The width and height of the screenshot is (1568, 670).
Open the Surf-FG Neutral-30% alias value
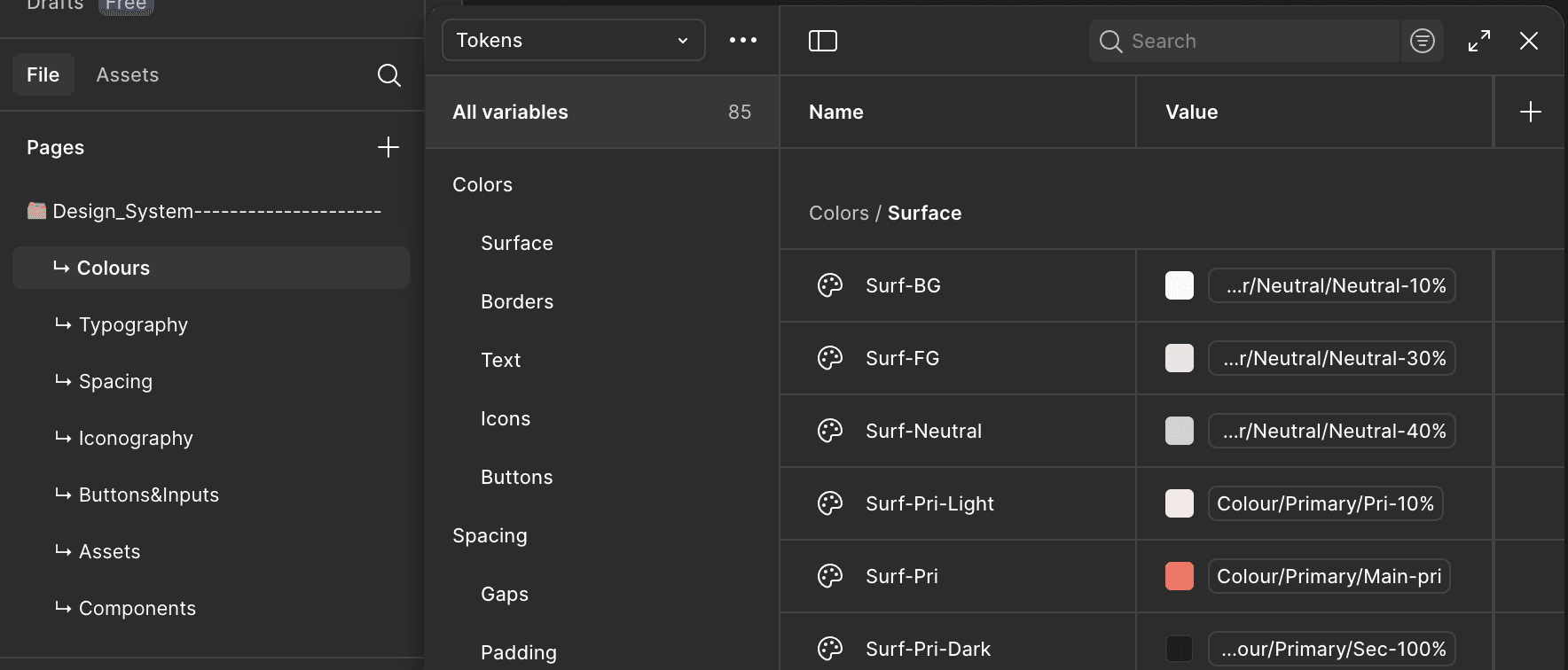[x=1332, y=358]
